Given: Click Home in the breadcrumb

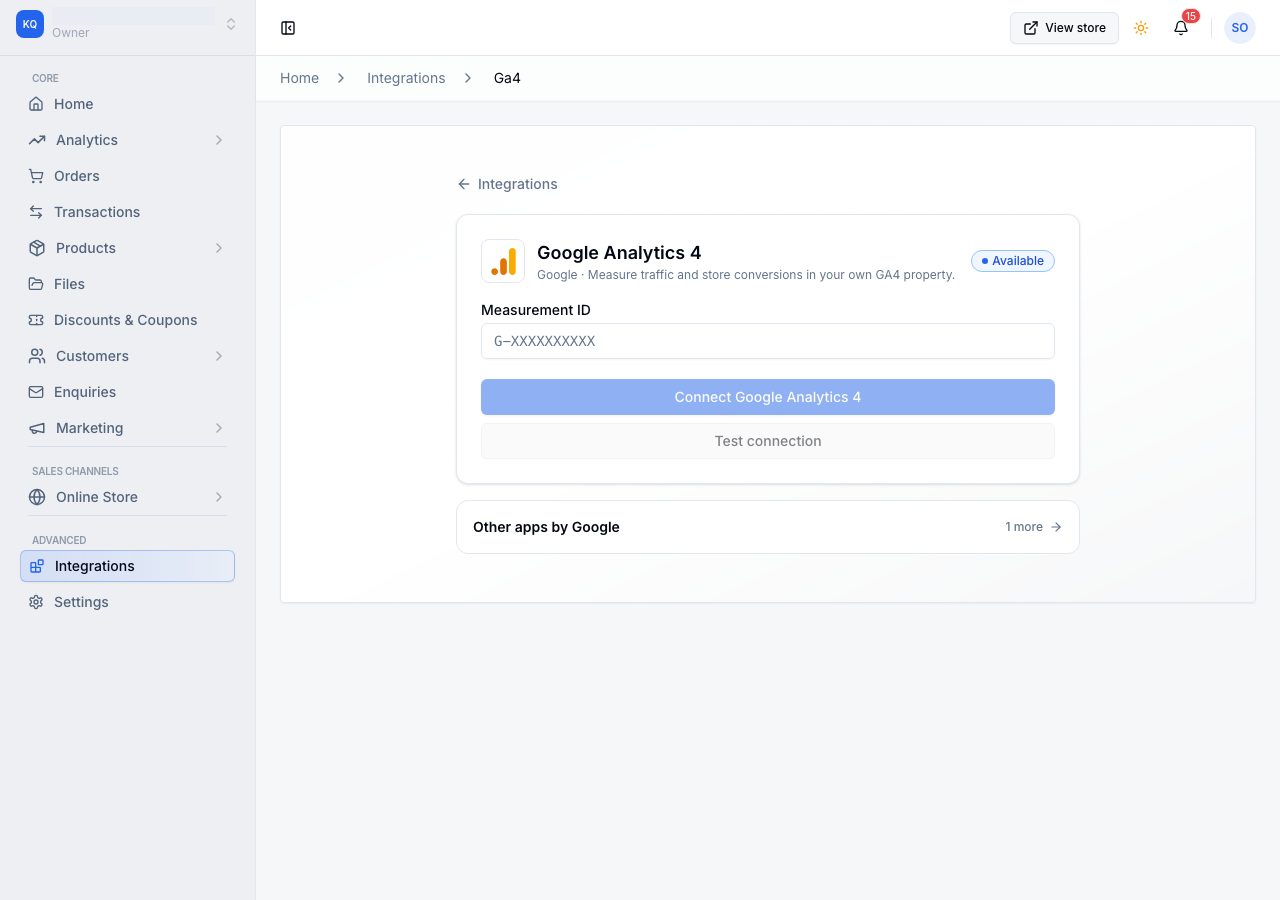Looking at the screenshot, I should point(299,78).
